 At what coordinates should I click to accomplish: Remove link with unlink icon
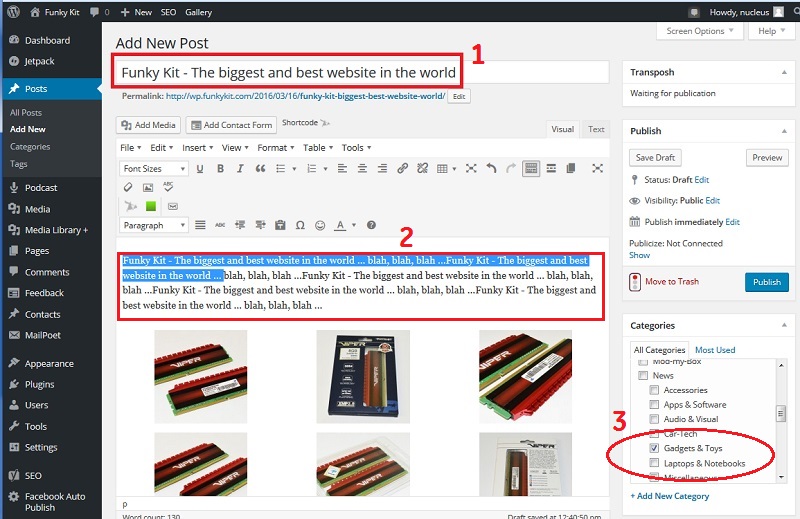coord(422,168)
